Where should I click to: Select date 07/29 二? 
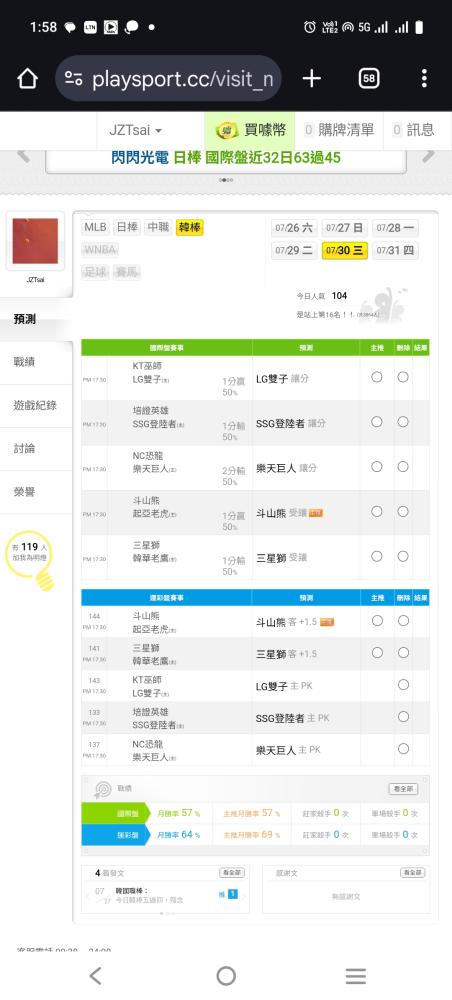click(293, 251)
